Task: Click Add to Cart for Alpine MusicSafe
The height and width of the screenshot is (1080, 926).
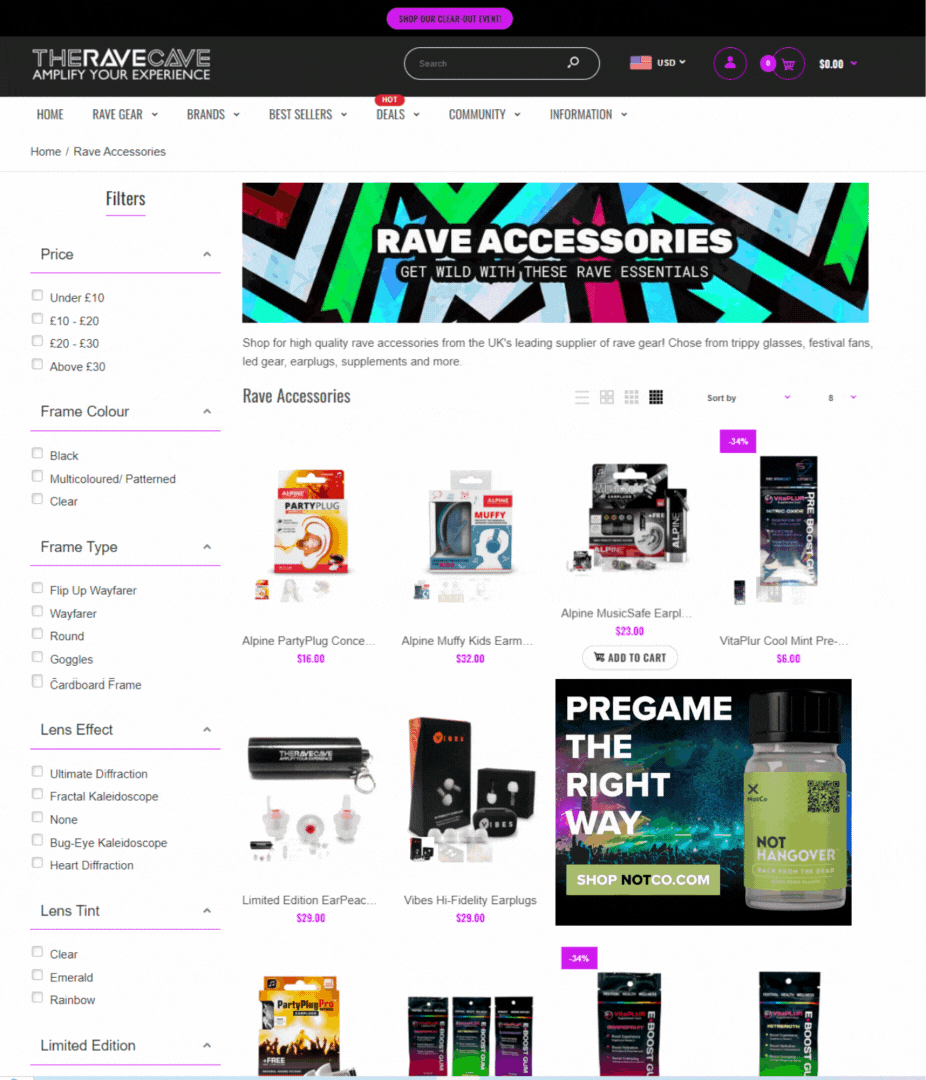Action: (x=630, y=658)
